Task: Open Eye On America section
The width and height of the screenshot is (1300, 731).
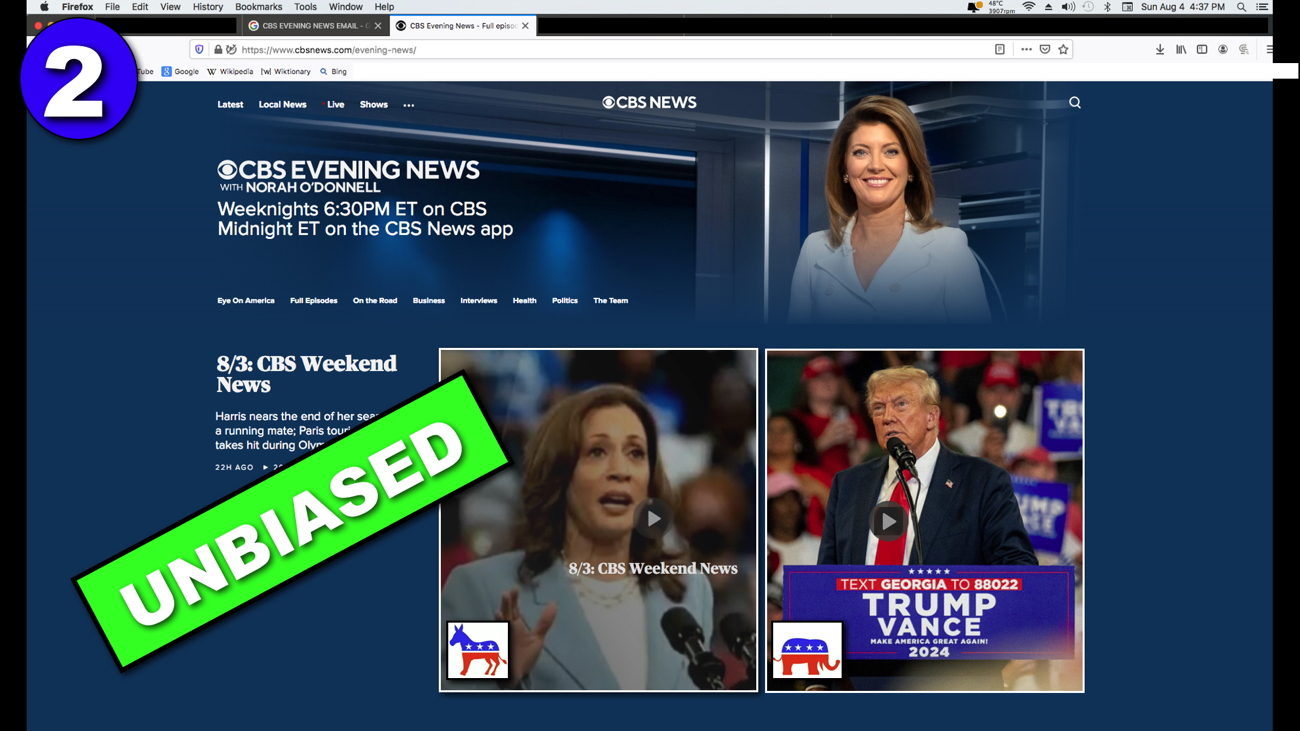Action: [245, 301]
